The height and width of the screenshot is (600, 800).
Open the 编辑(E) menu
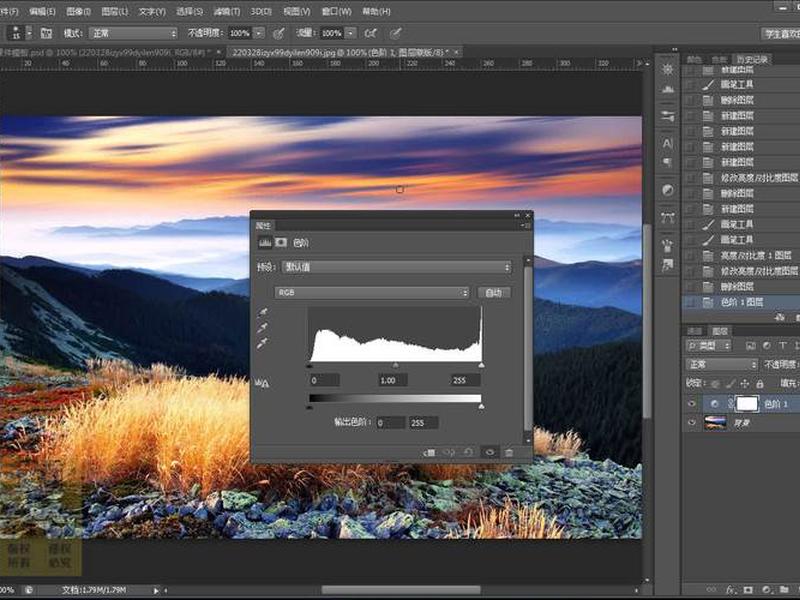[x=42, y=11]
